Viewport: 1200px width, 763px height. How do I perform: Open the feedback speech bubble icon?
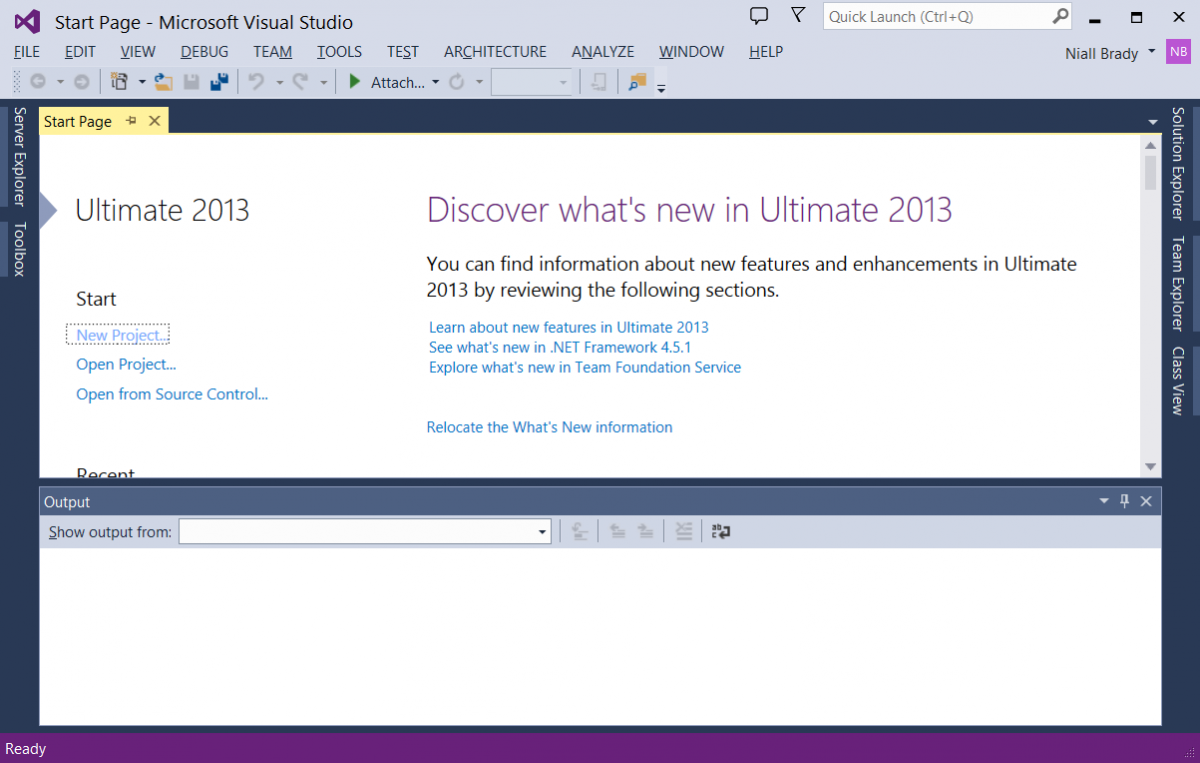pos(759,16)
